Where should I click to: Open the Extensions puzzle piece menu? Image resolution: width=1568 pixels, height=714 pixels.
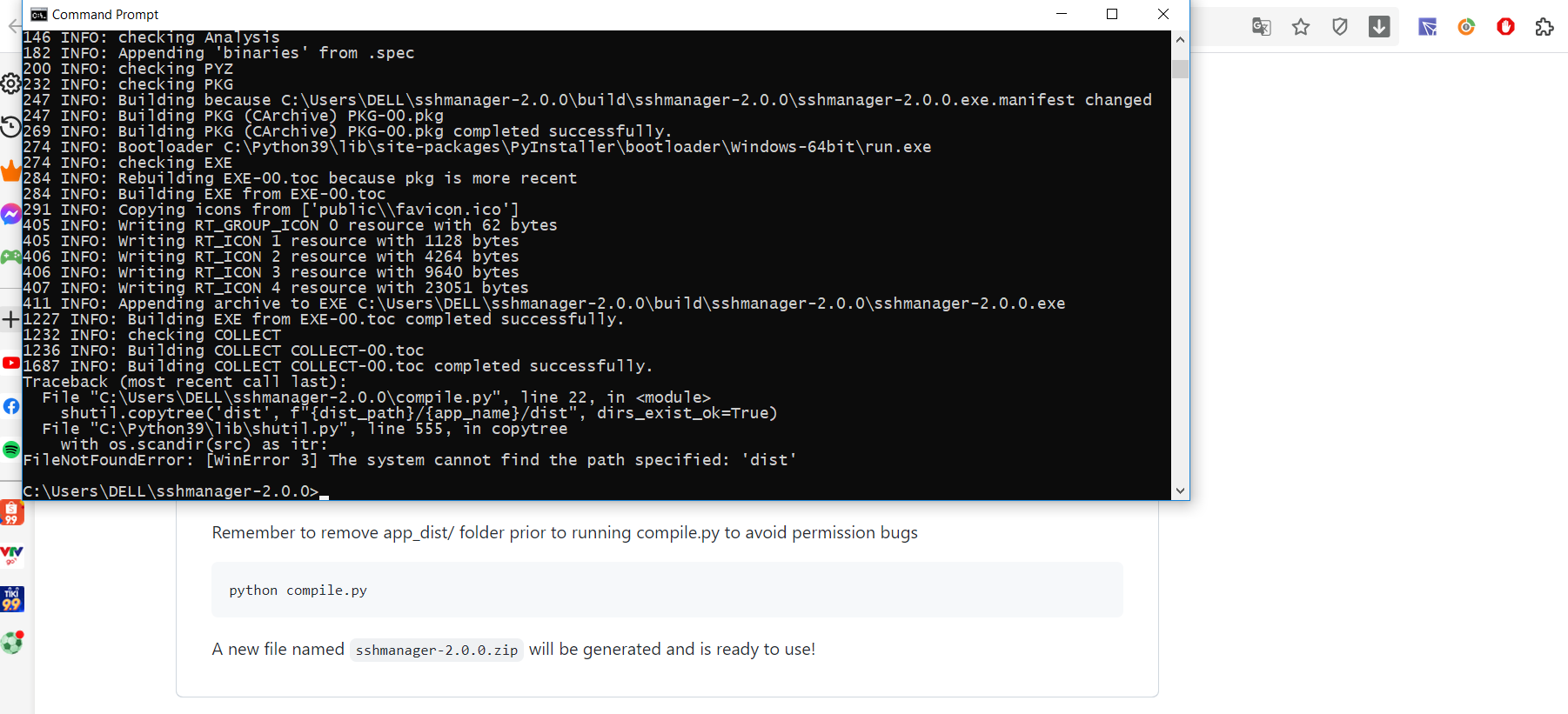pos(1545,27)
